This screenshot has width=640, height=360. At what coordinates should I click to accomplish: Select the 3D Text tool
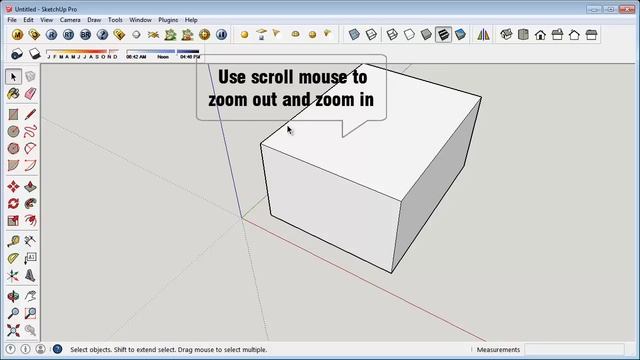pyautogui.click(x=30, y=276)
